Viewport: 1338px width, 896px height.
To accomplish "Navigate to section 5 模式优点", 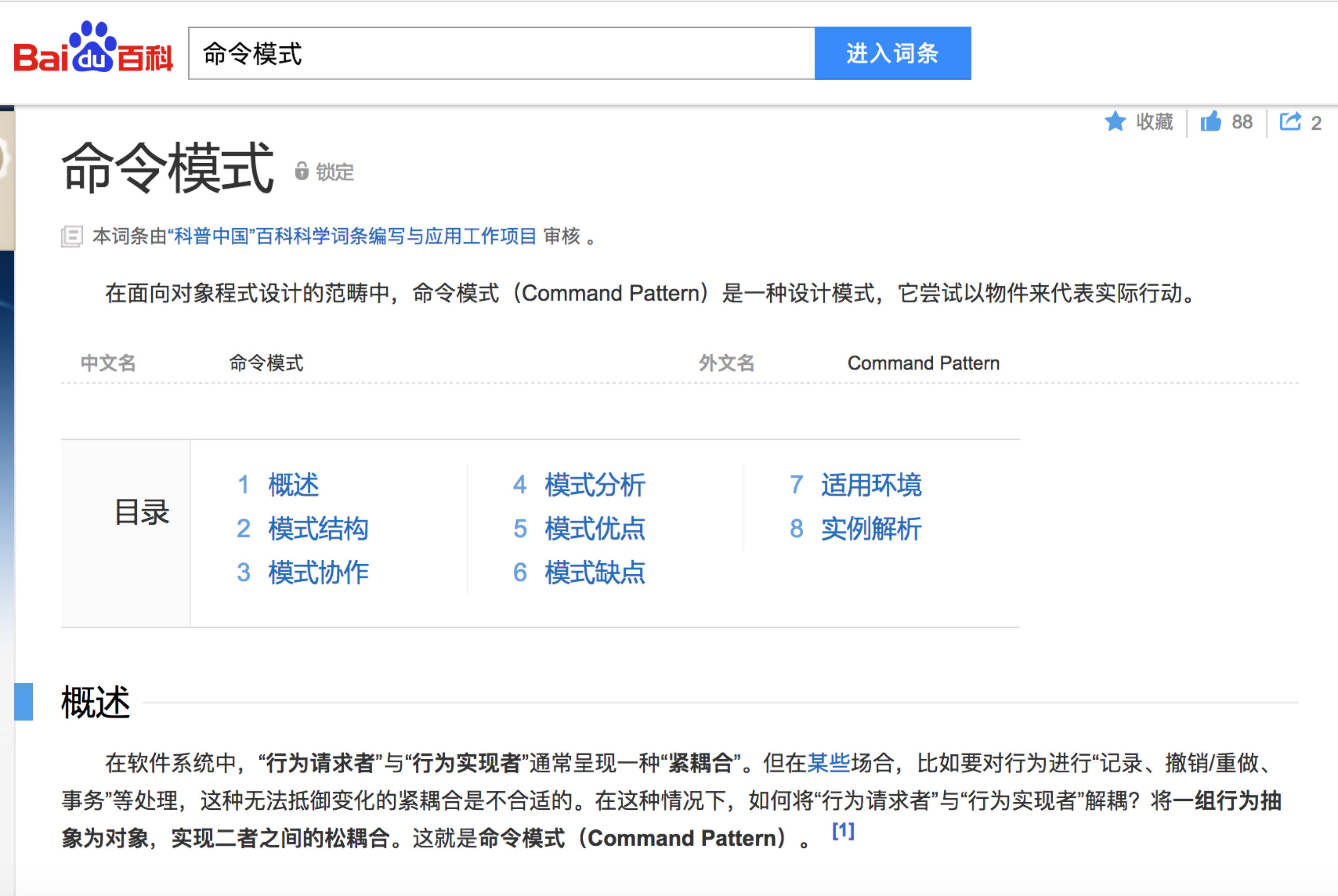I will click(x=594, y=529).
